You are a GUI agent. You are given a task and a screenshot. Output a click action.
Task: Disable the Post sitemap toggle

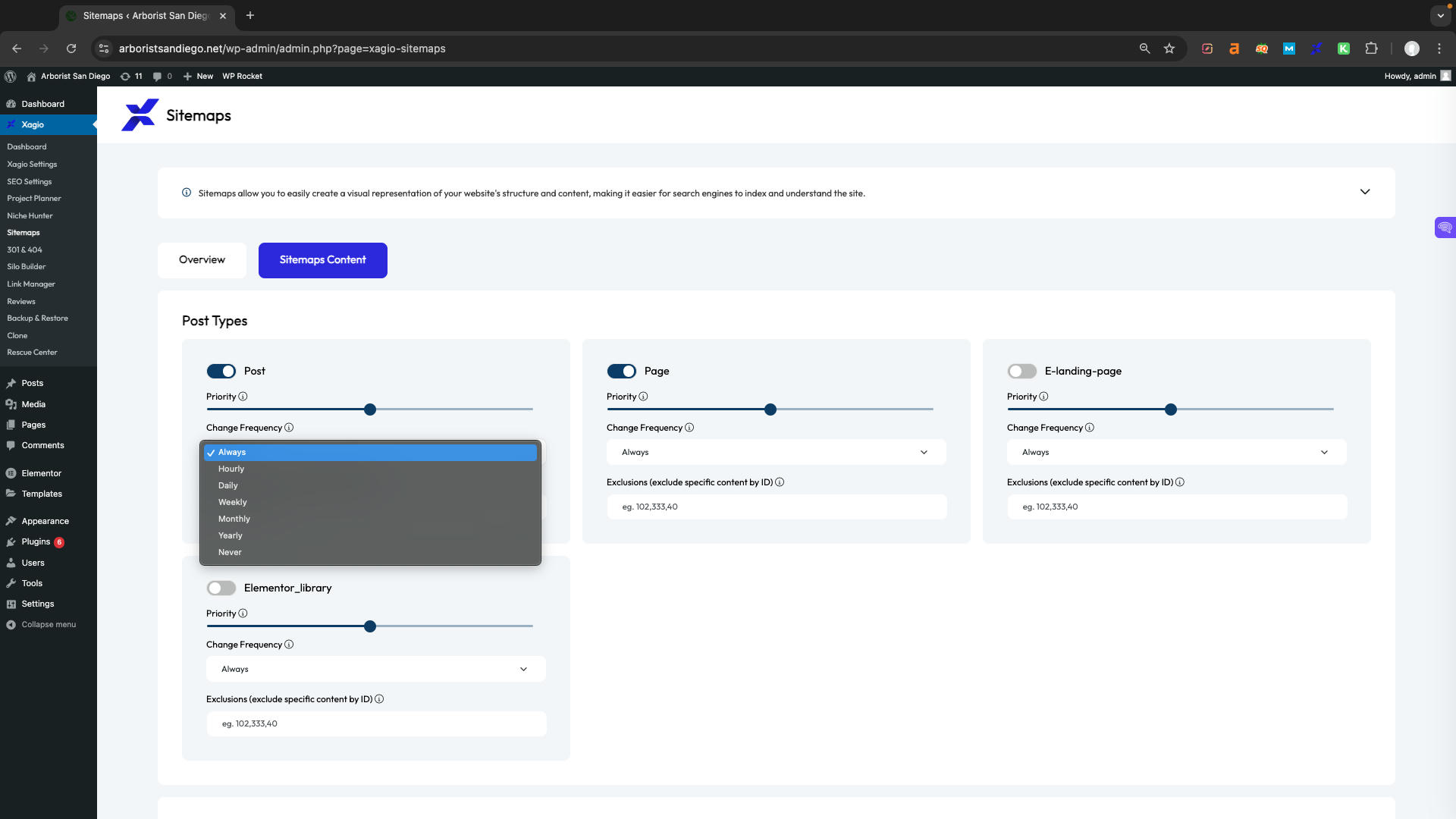click(221, 371)
